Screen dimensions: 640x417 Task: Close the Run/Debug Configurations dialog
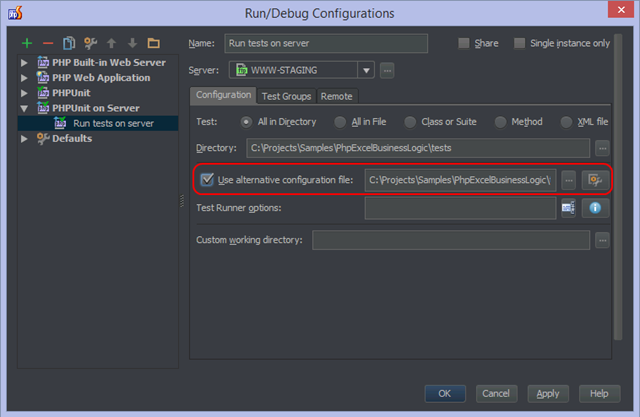(x=621, y=9)
